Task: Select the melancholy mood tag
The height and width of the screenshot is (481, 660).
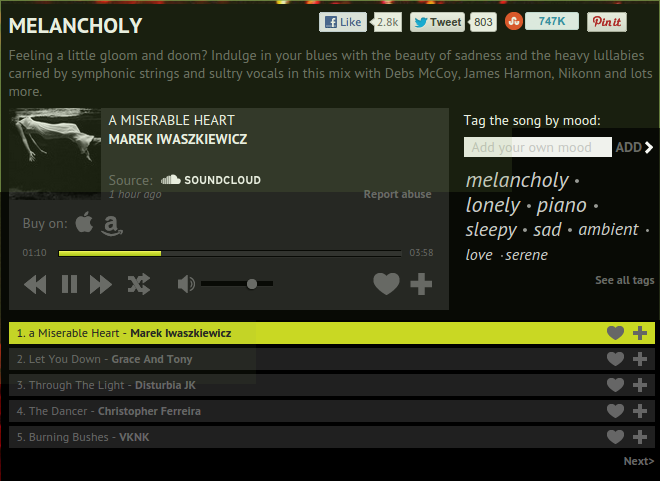Action: click(x=517, y=181)
